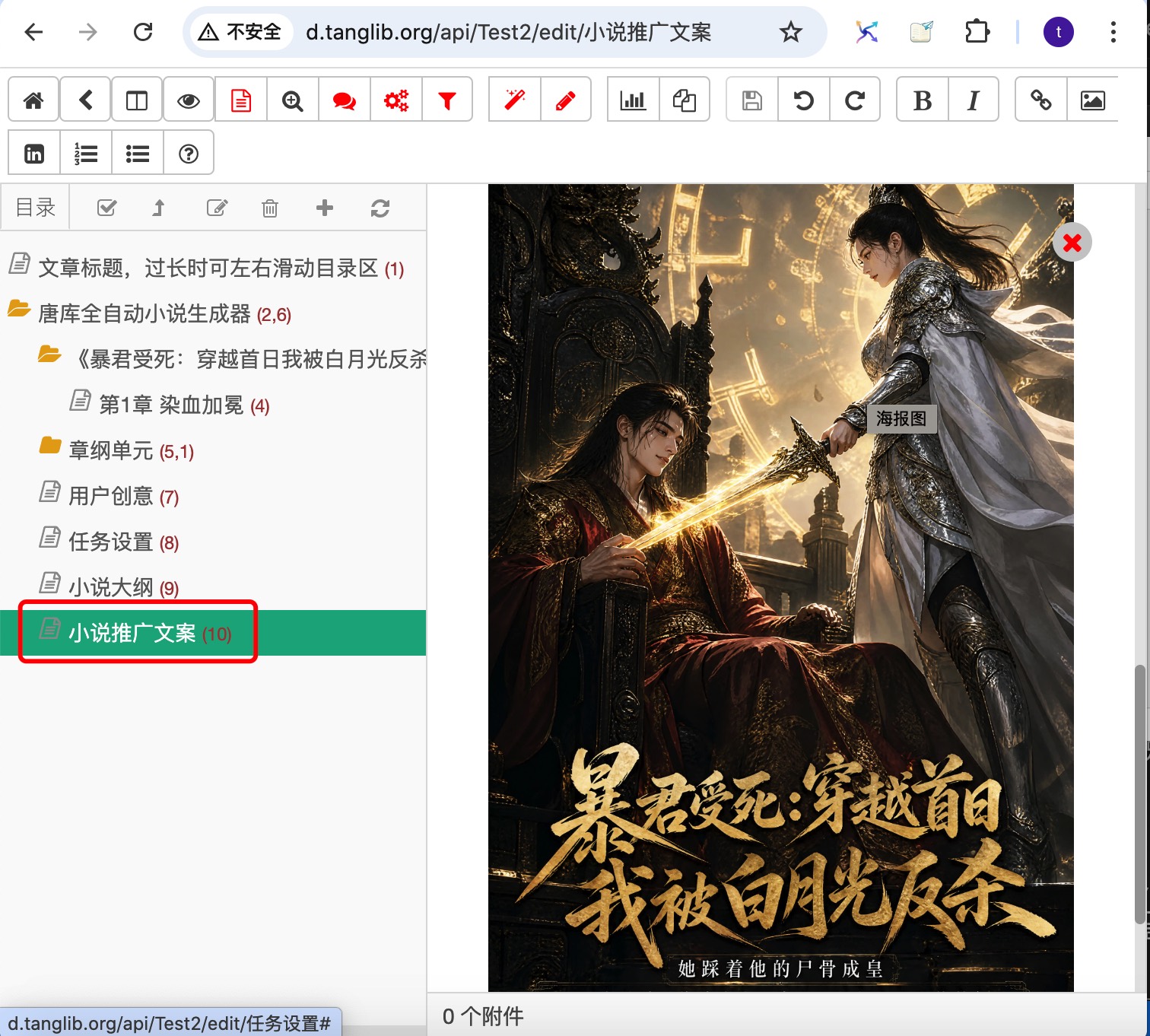Collapse the 《暴君受死 novel folder

[x=49, y=354]
